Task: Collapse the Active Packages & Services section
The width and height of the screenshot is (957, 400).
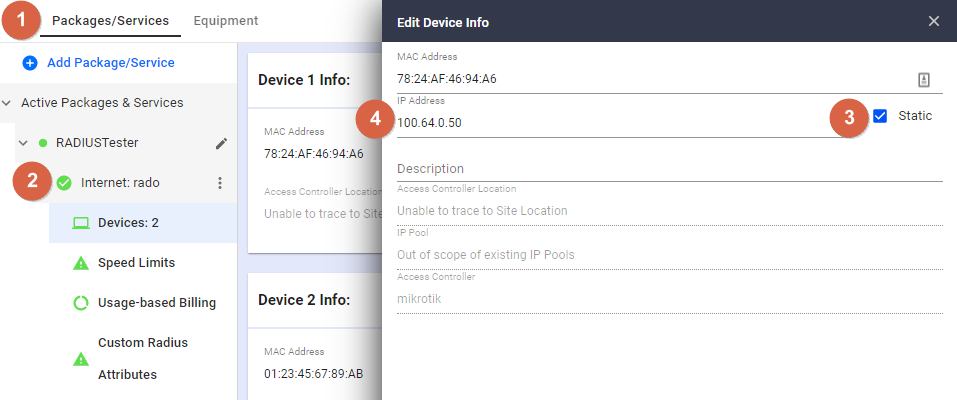Action: coord(6,103)
